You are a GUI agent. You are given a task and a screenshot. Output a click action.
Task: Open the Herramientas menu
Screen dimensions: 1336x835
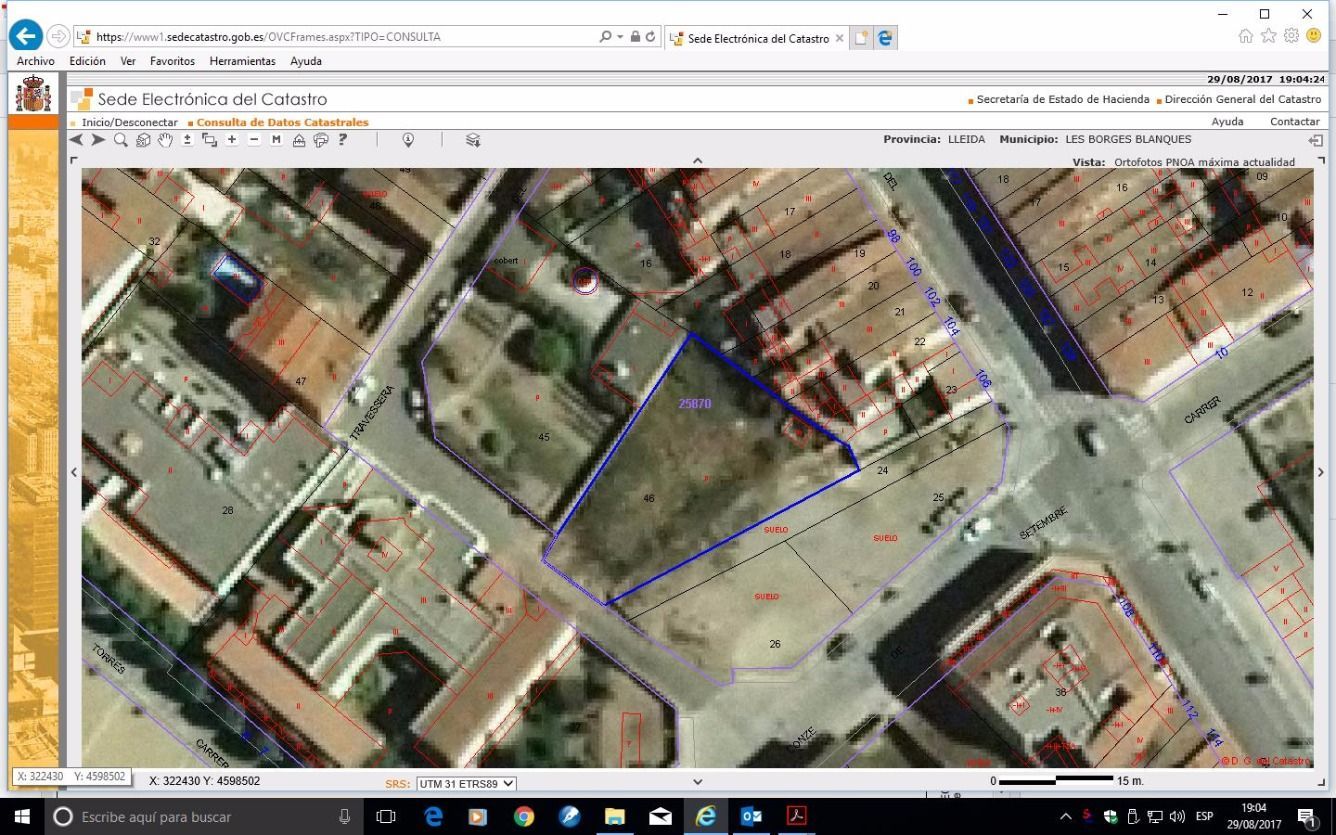(x=242, y=61)
